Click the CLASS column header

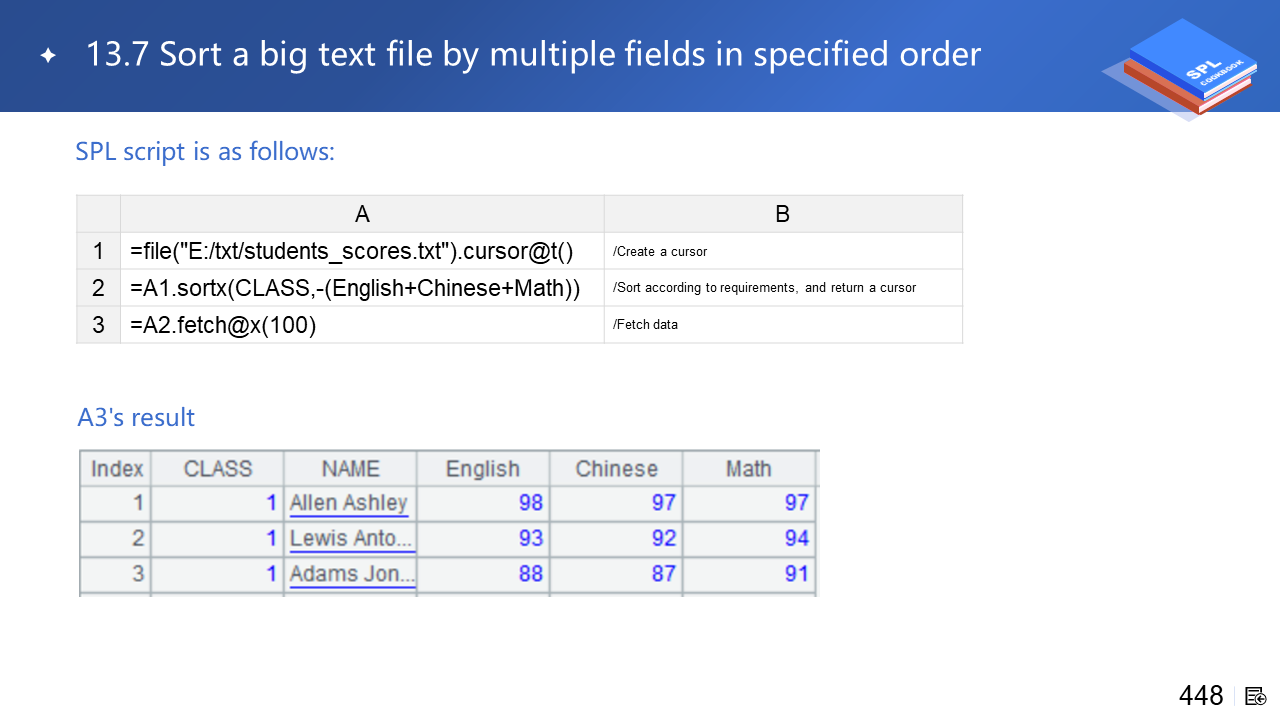point(218,469)
